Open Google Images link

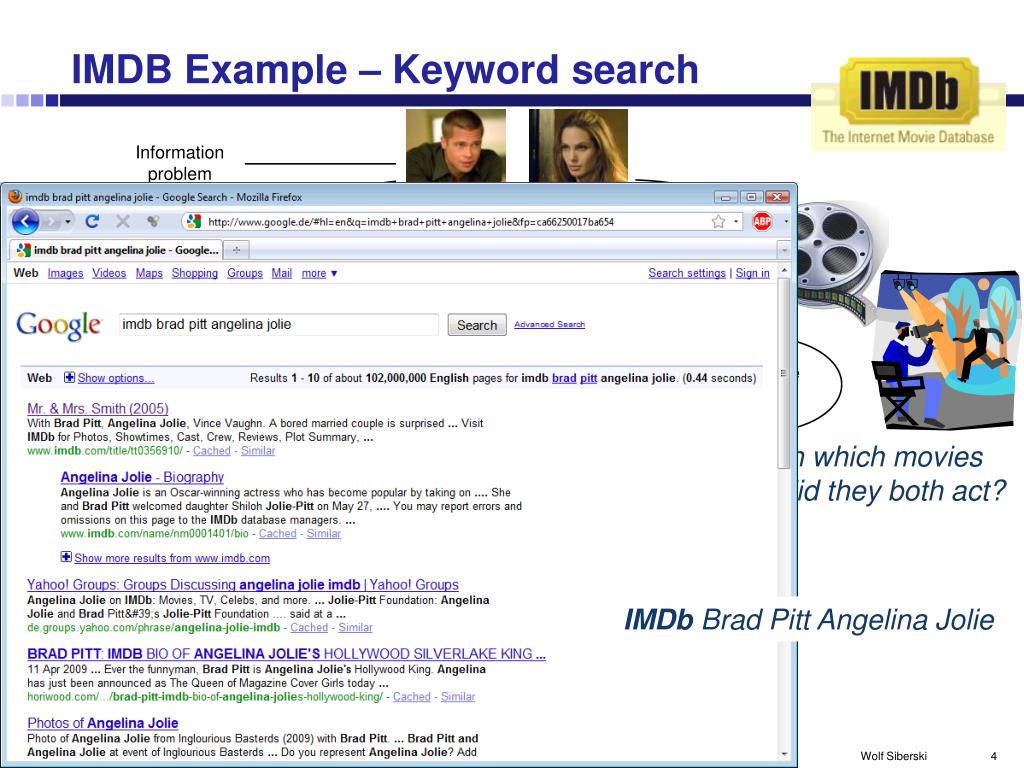(x=65, y=273)
